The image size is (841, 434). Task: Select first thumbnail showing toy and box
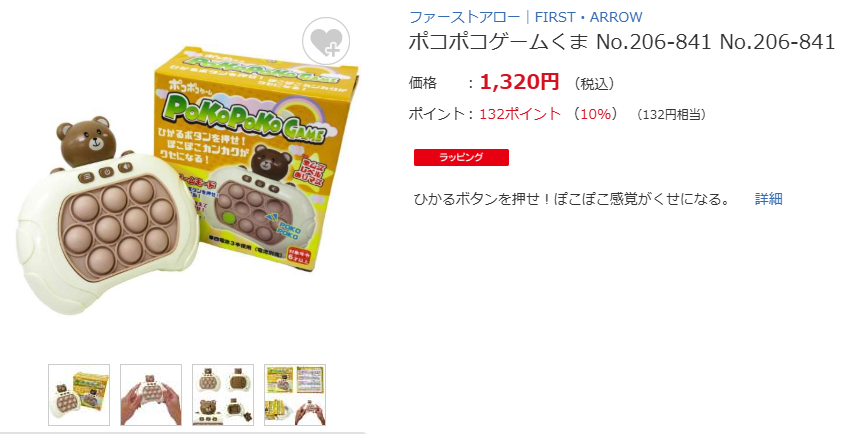(x=79, y=395)
